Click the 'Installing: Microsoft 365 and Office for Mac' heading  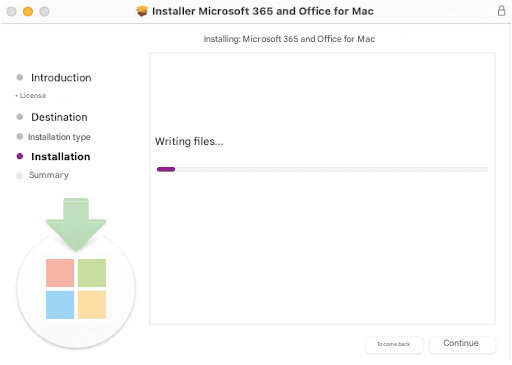[289, 39]
